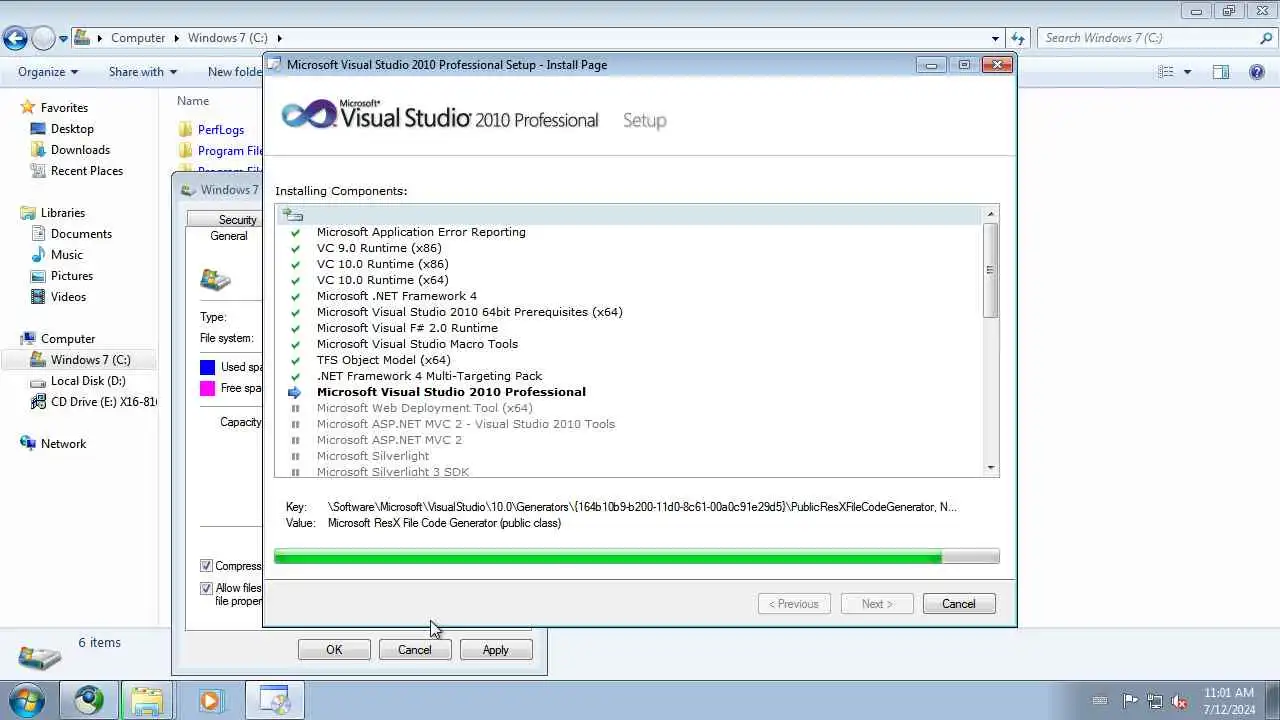Click the search magnifier icon
This screenshot has height=720, width=1280.
1266,38
